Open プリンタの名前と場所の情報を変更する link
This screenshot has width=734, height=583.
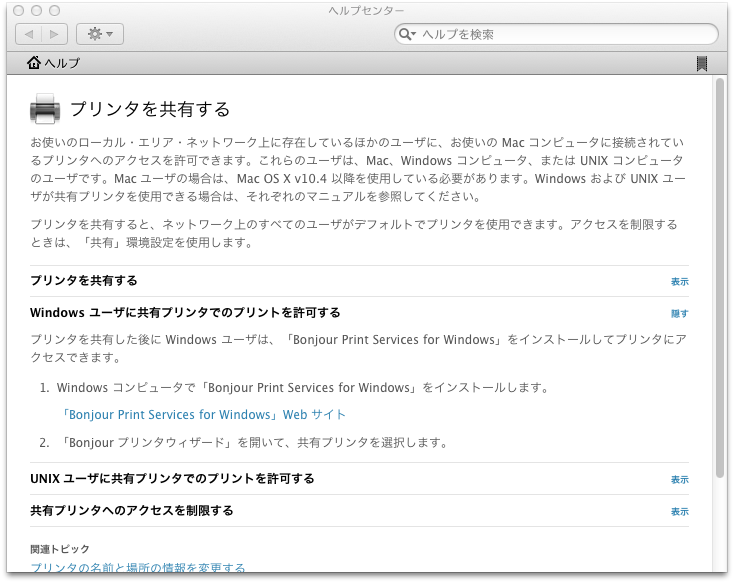click(x=138, y=568)
